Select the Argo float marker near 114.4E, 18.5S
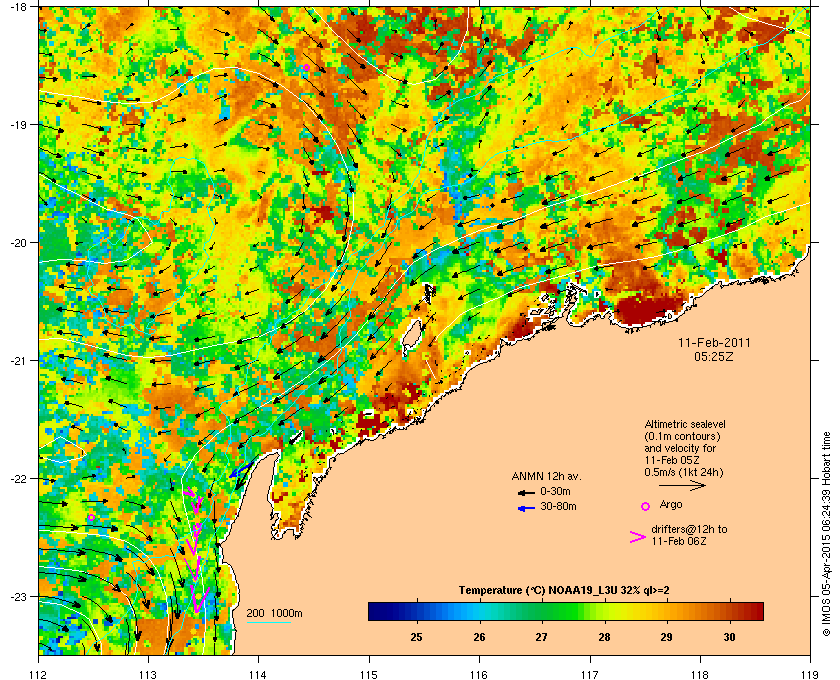840x680 pixels. tap(306, 68)
